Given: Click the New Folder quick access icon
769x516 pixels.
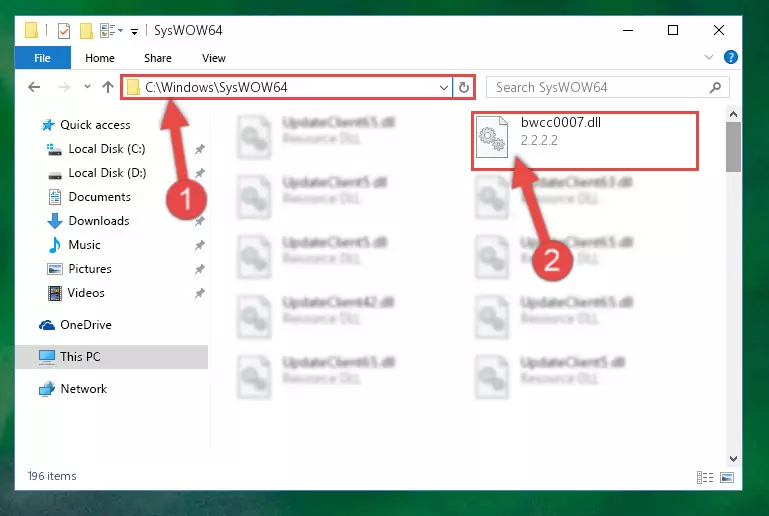Looking at the screenshot, I should [x=86, y=30].
